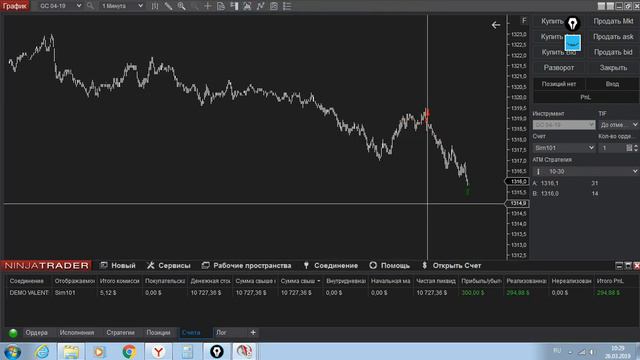Image resolution: width=640 pixels, height=360 pixels.
Task: Click Открыть Счет menu item
Action: (x=451, y=265)
